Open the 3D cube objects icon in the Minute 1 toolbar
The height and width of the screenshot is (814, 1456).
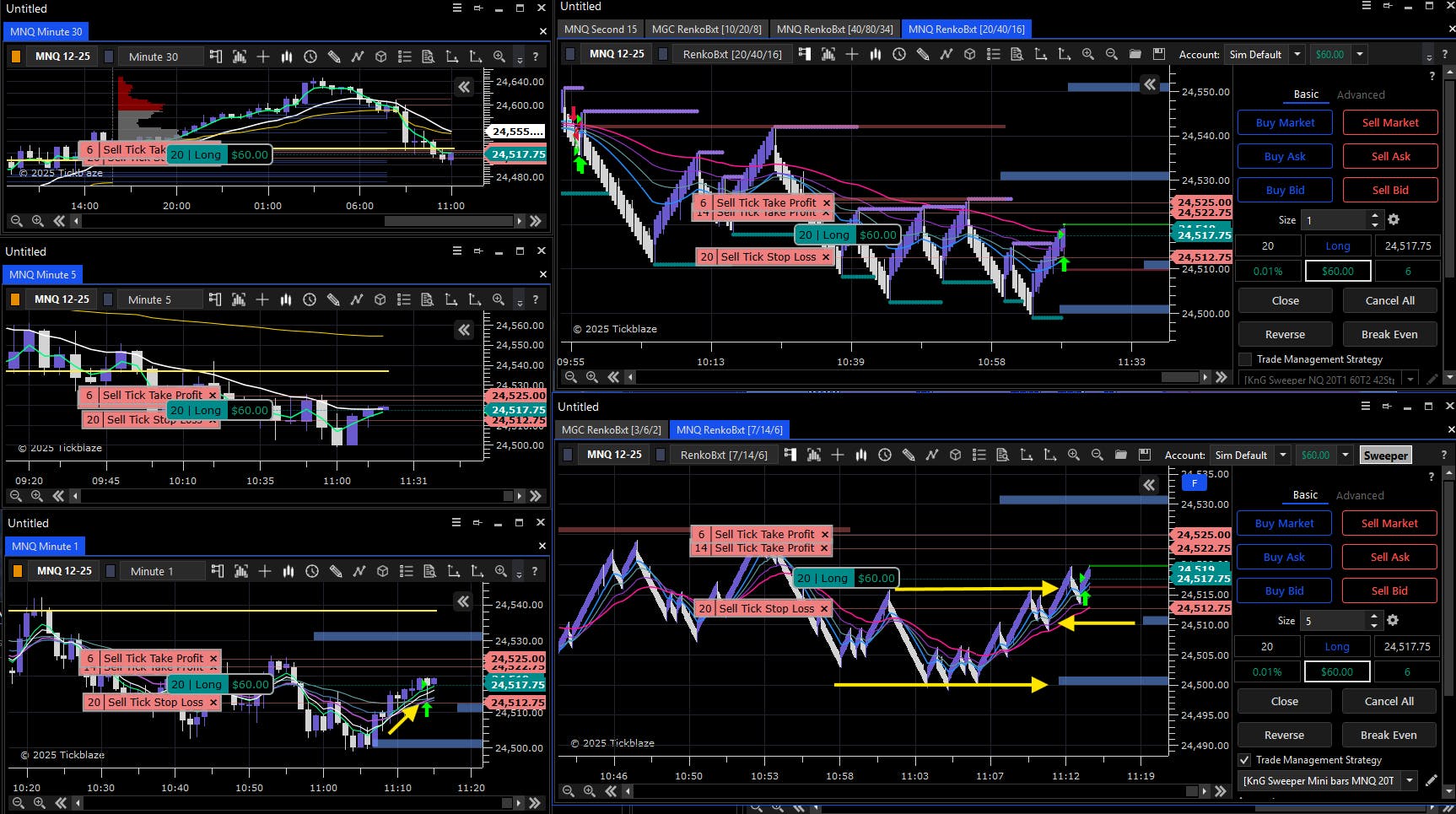click(382, 571)
